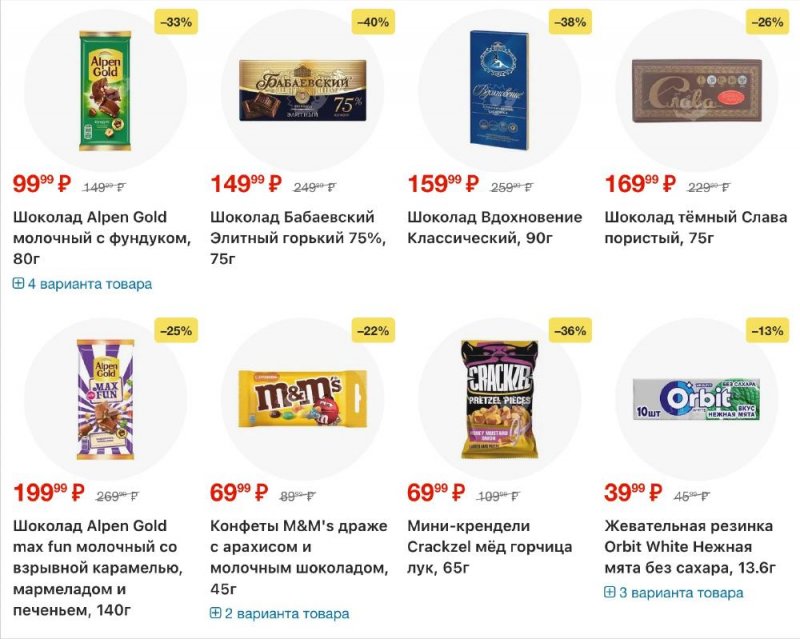
Task: Click the 99.99 ₽ Alpen Gold price
Action: 42,184
